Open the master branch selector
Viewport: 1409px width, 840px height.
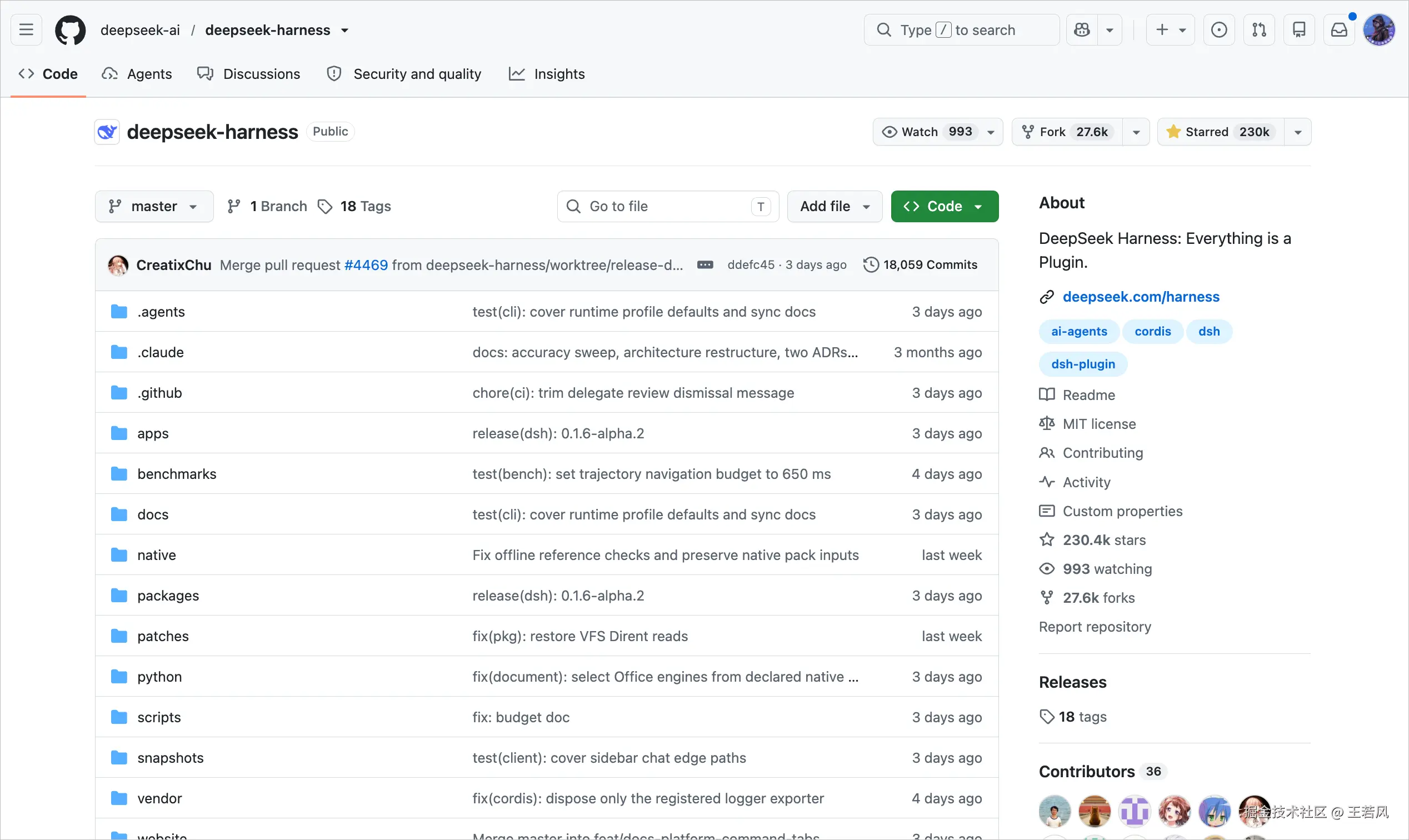pyautogui.click(x=154, y=207)
